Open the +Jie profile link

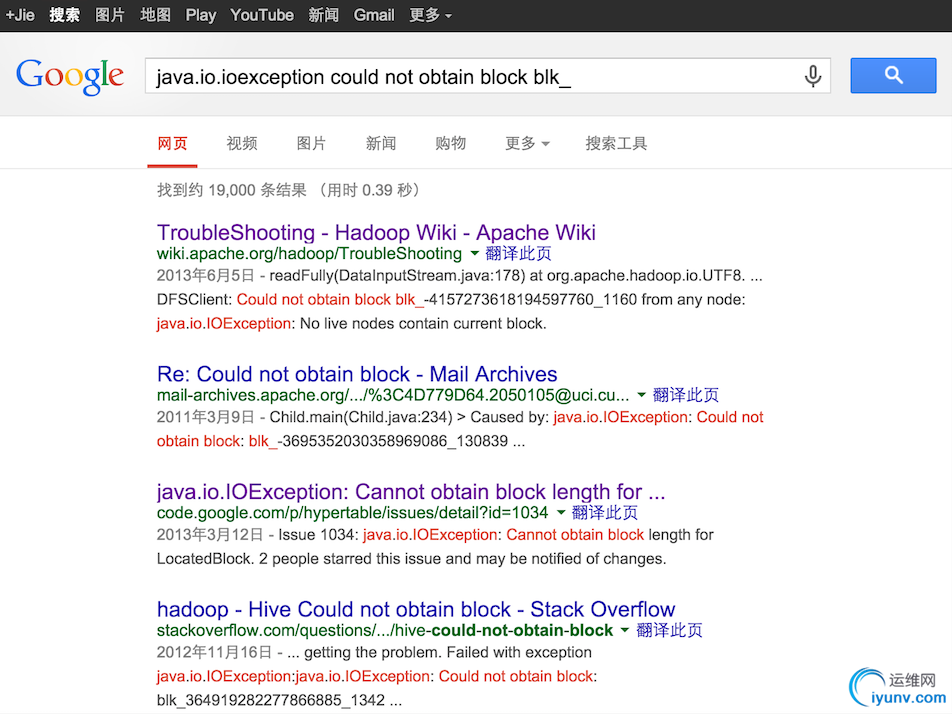[x=20, y=15]
